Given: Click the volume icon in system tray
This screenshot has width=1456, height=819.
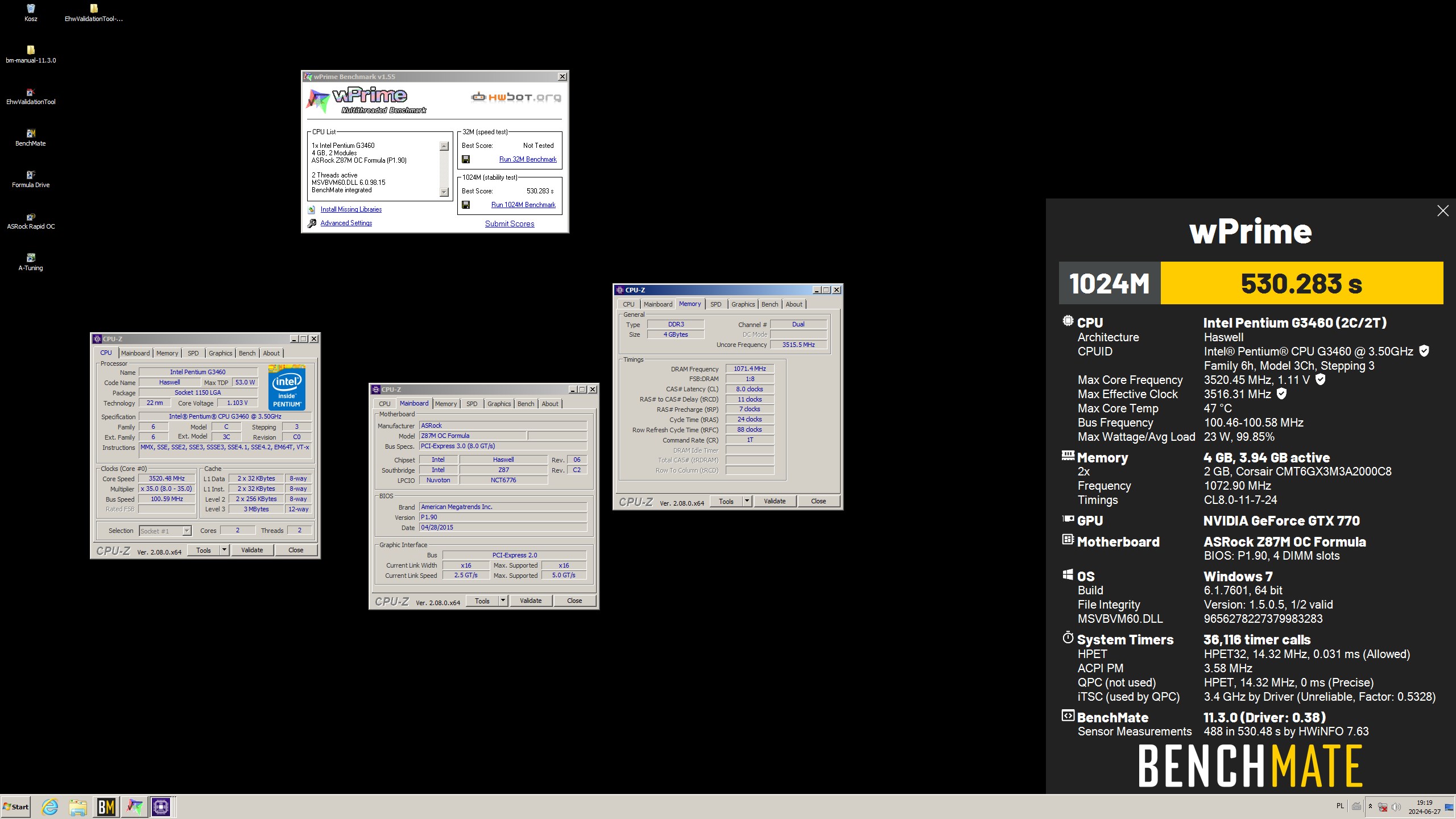Looking at the screenshot, I should (x=1395, y=806).
